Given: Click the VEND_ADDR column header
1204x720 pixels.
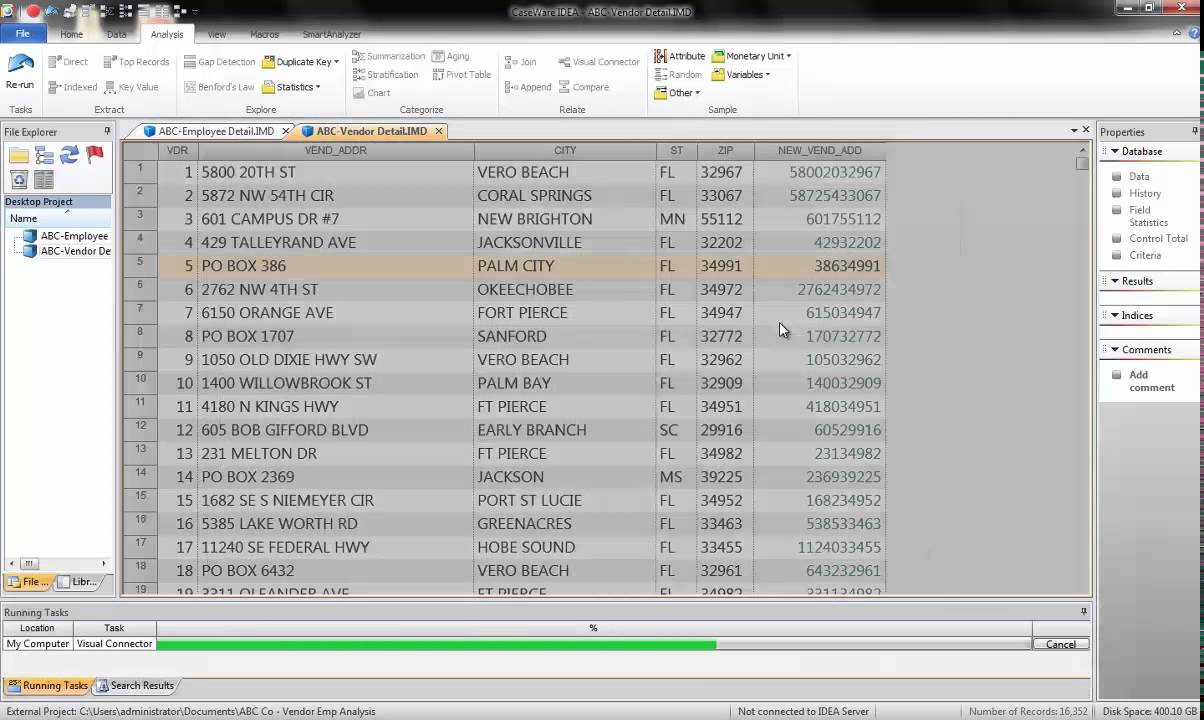Looking at the screenshot, I should point(336,150).
